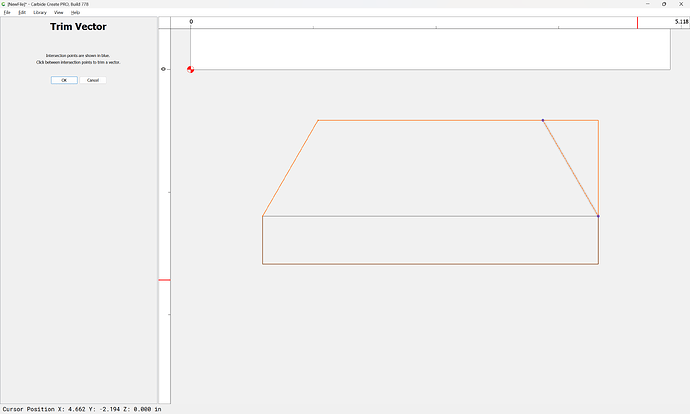Screen dimensions: 690x414
Task: Confirm trimming with the OK button
Action: 64,80
